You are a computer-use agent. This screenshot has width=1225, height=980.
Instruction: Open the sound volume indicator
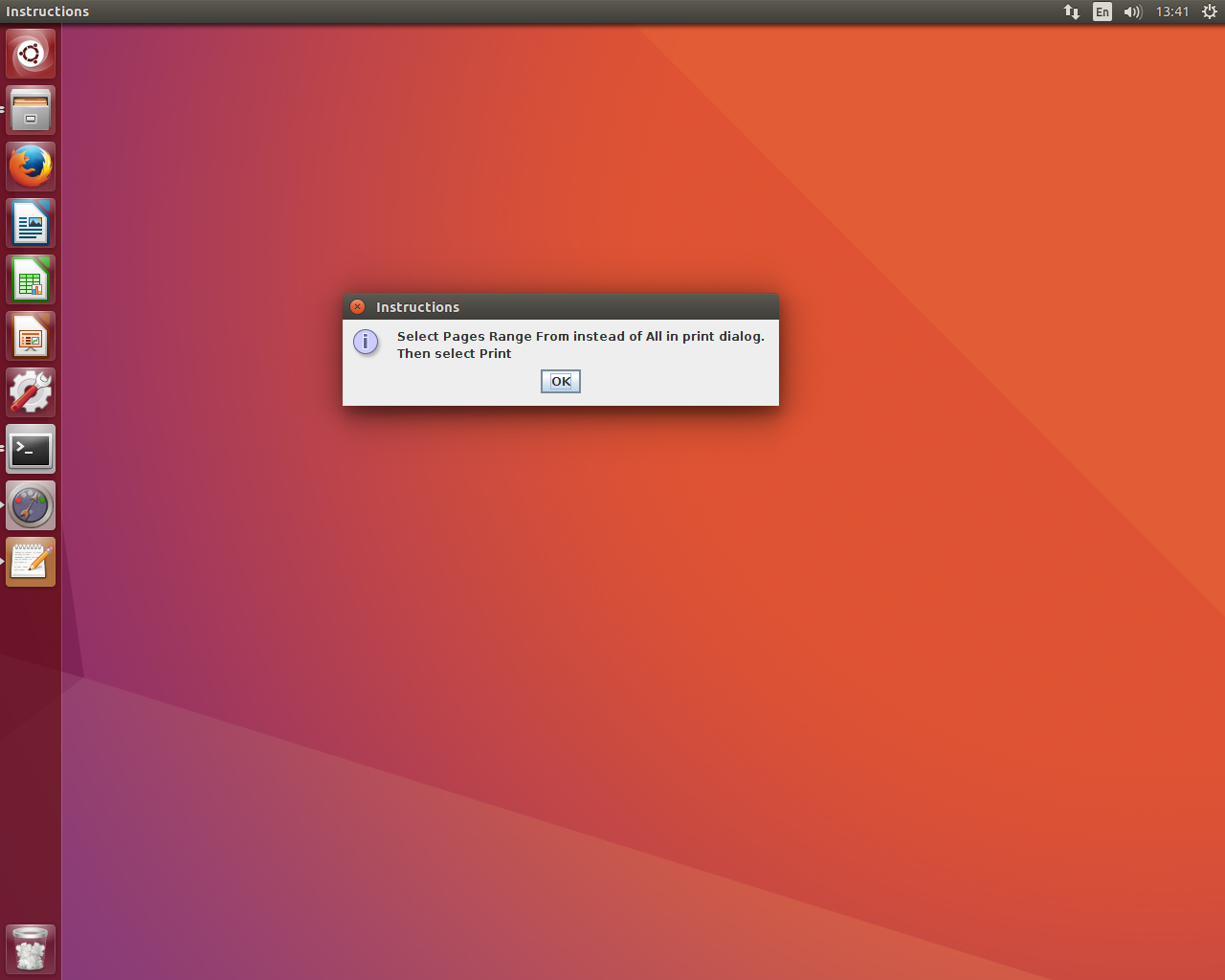(1133, 11)
